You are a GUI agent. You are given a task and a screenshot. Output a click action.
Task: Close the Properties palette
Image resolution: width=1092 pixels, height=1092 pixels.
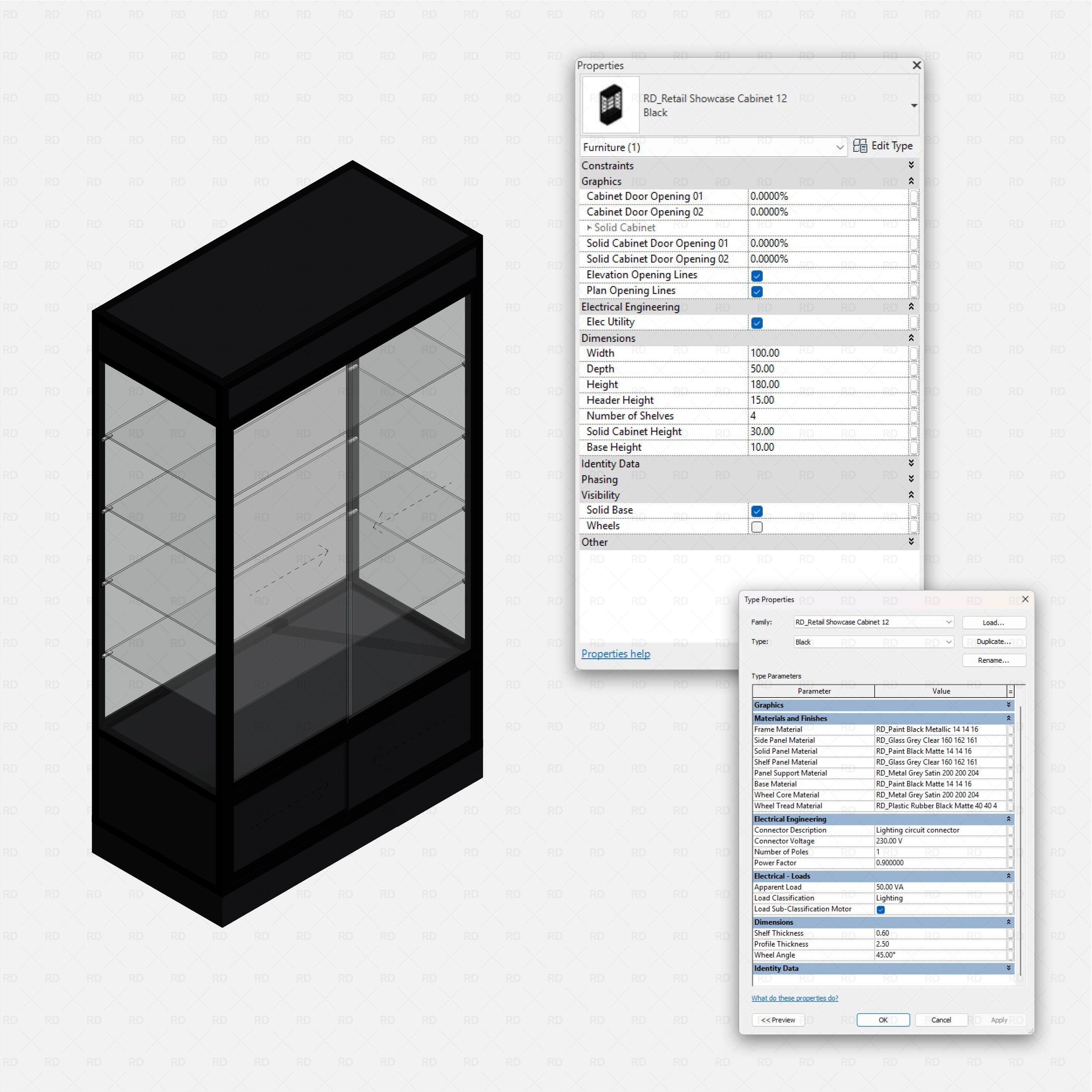[x=916, y=66]
